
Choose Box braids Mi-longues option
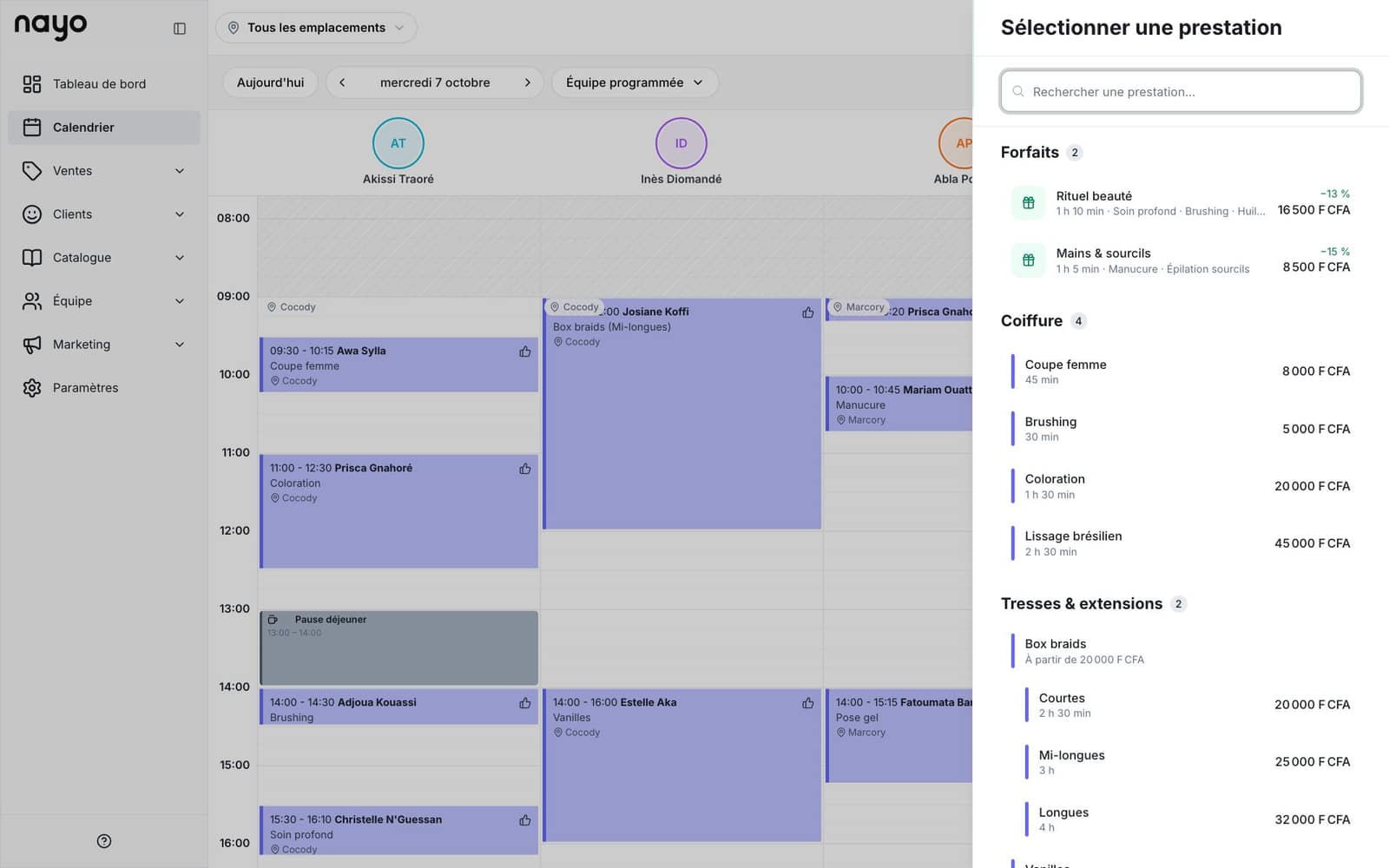point(1188,762)
